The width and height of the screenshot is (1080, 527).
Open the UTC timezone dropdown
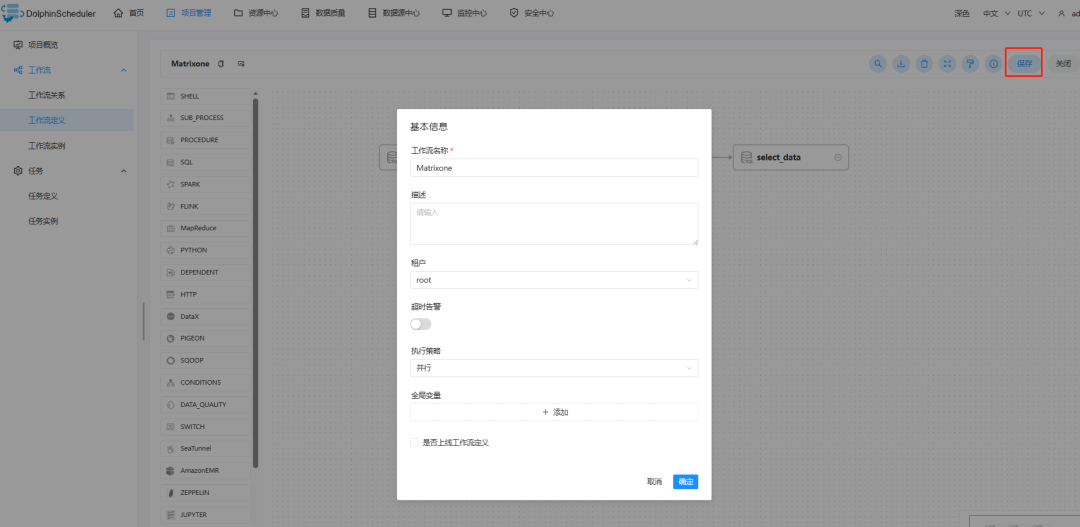coord(1031,13)
